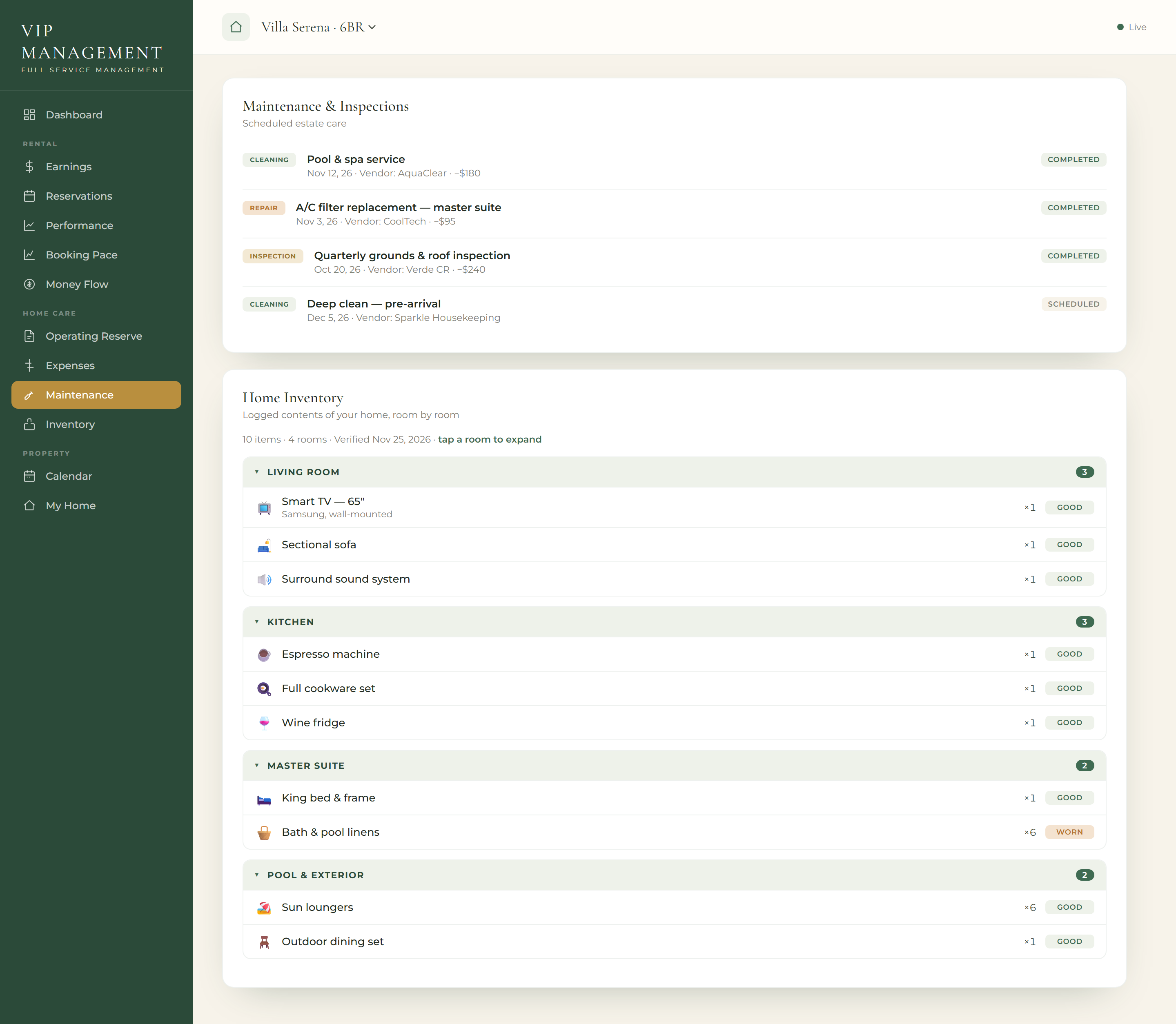Click the GOOD badge on Smart TV

click(1069, 508)
